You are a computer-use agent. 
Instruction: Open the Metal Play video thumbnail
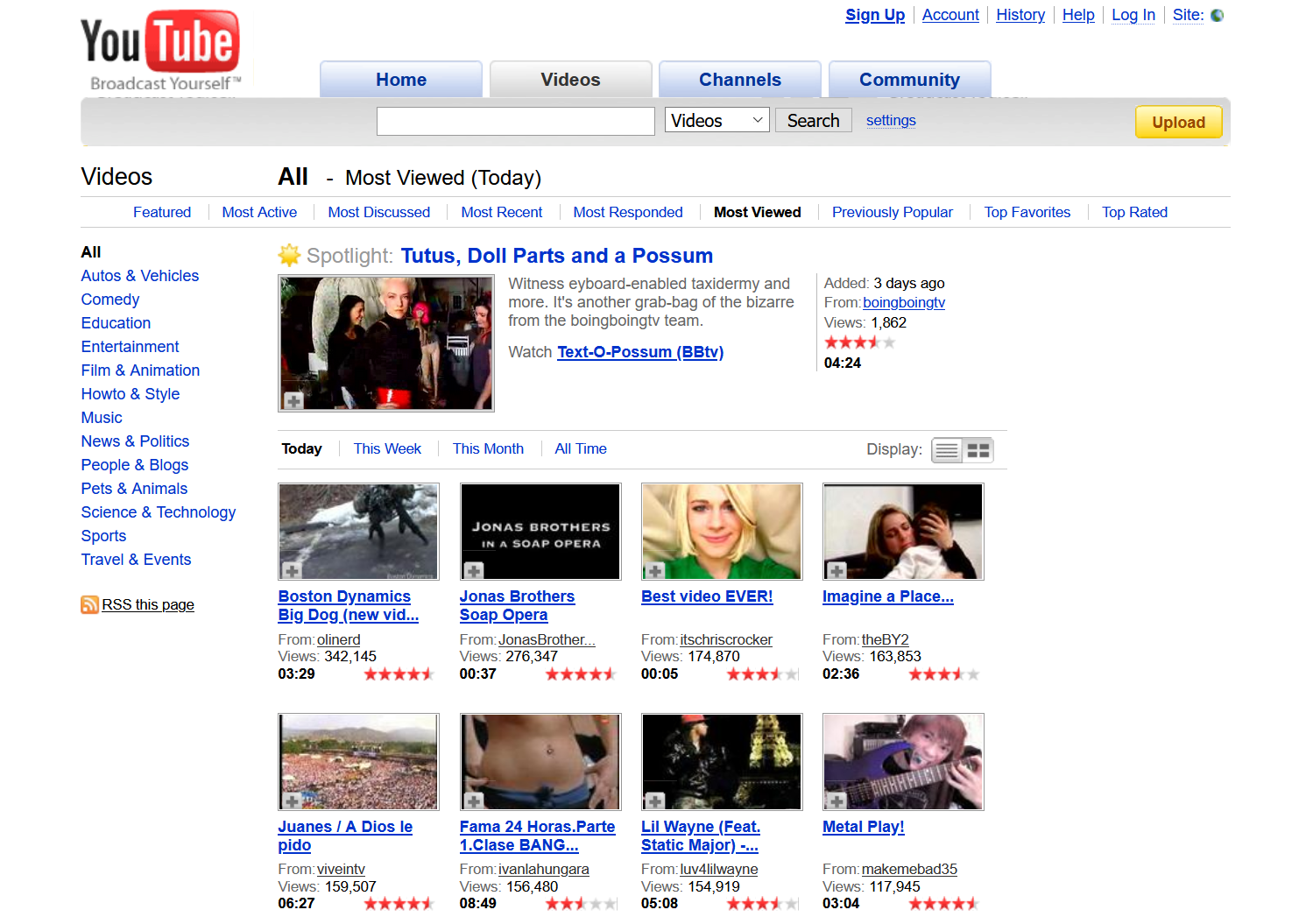point(903,762)
